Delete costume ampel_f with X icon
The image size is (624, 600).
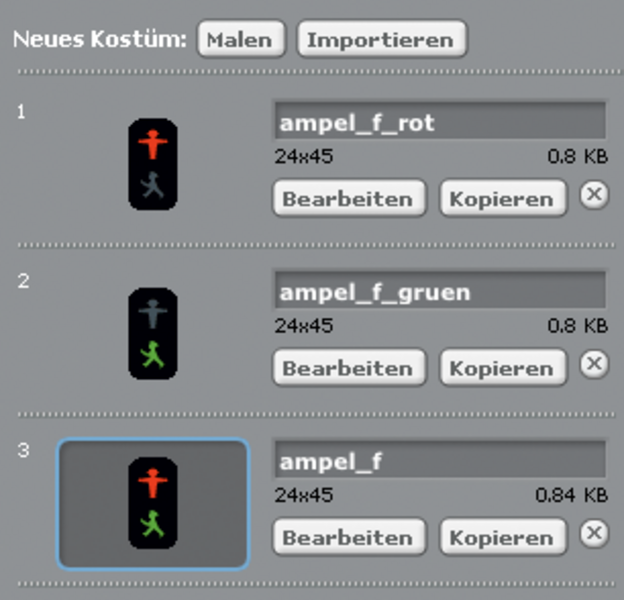click(x=594, y=533)
